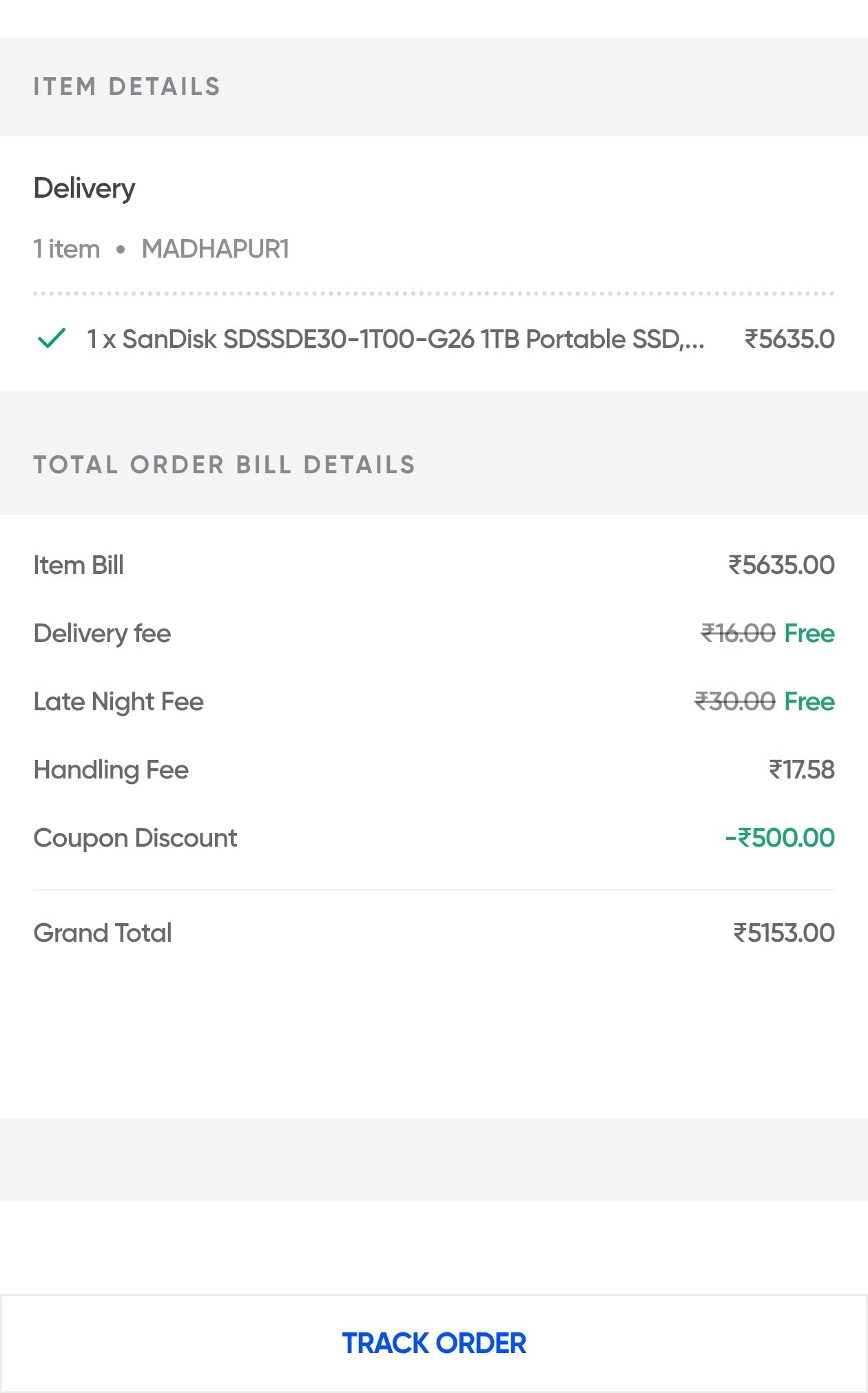The image size is (868, 1393).
Task: Tap the Delivery fee label
Action: click(x=102, y=633)
